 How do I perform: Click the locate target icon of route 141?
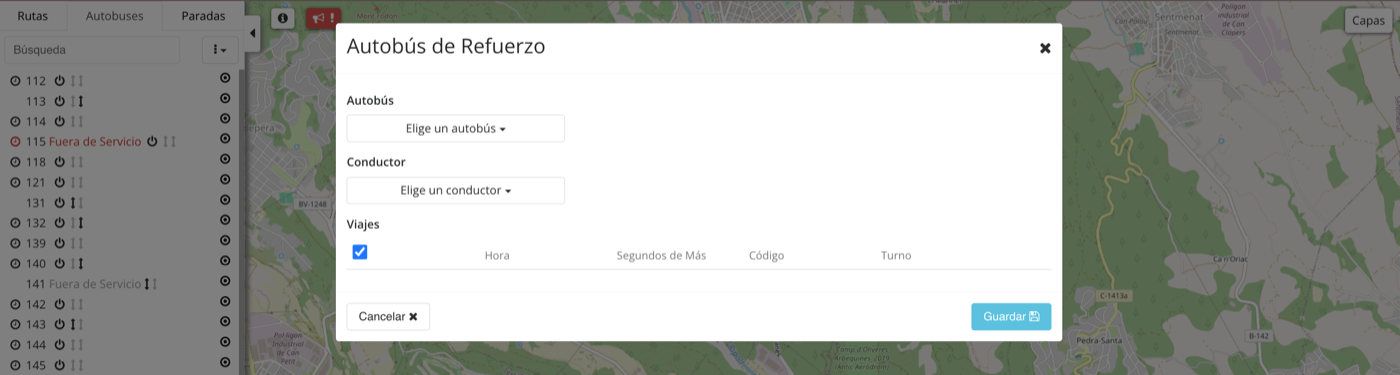point(225,280)
